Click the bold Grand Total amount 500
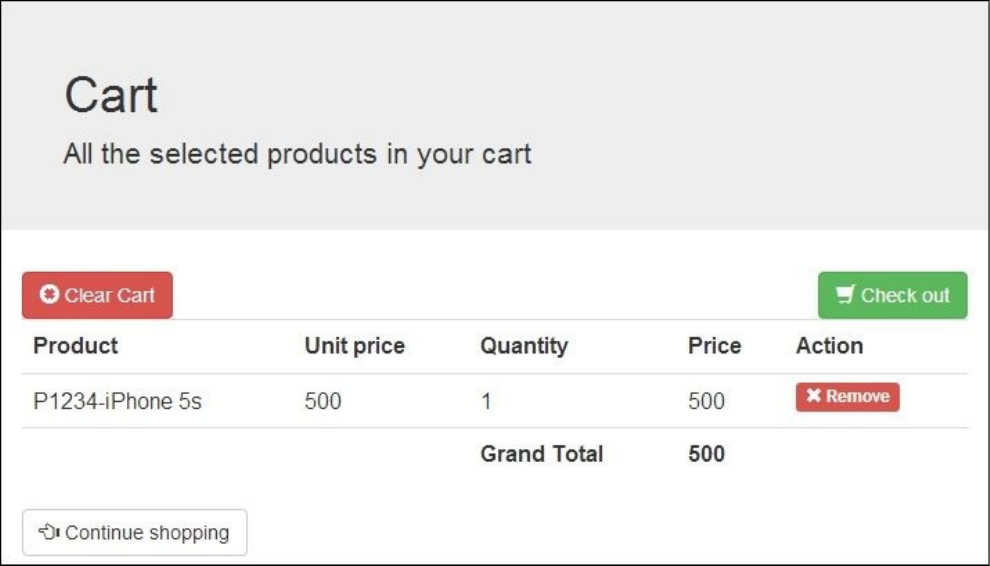This screenshot has width=990, height=566. click(706, 454)
